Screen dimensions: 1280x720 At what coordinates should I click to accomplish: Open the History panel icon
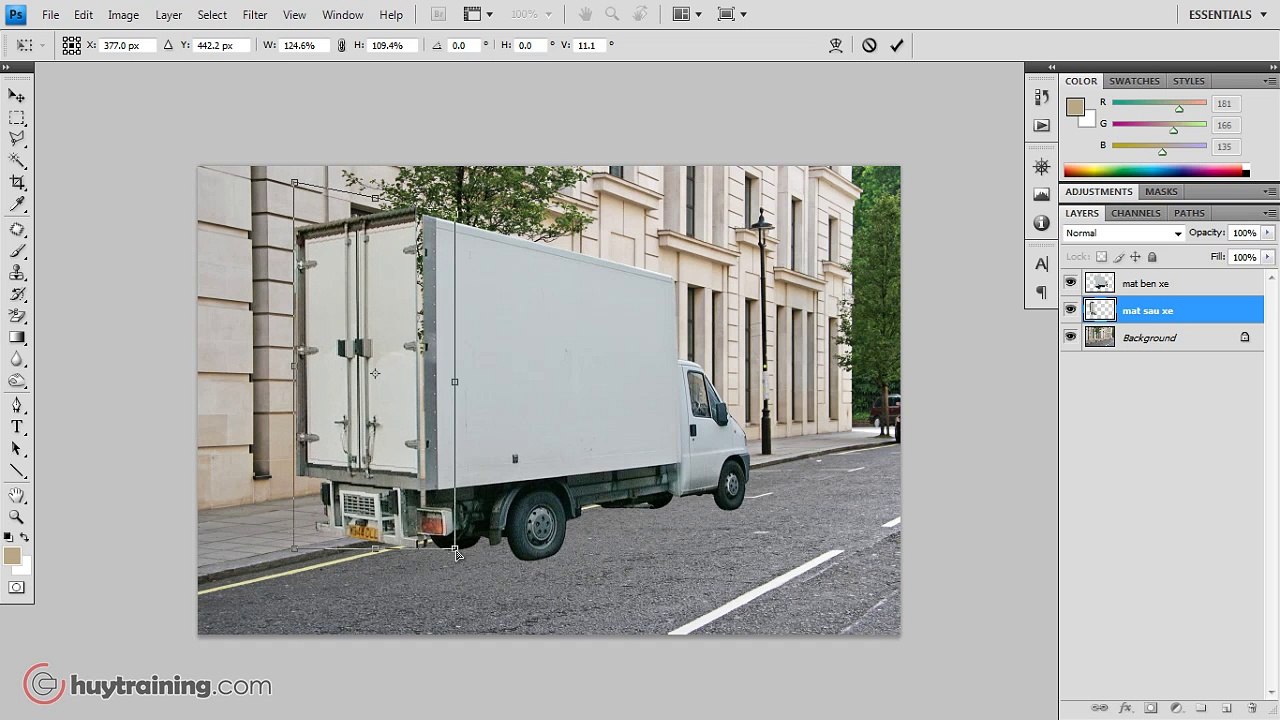1041,97
